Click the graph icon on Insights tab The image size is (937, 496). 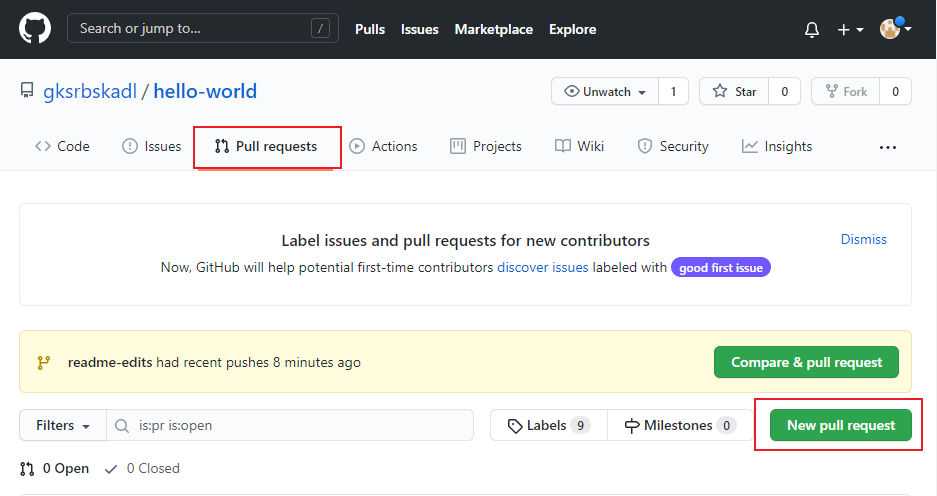pos(749,146)
